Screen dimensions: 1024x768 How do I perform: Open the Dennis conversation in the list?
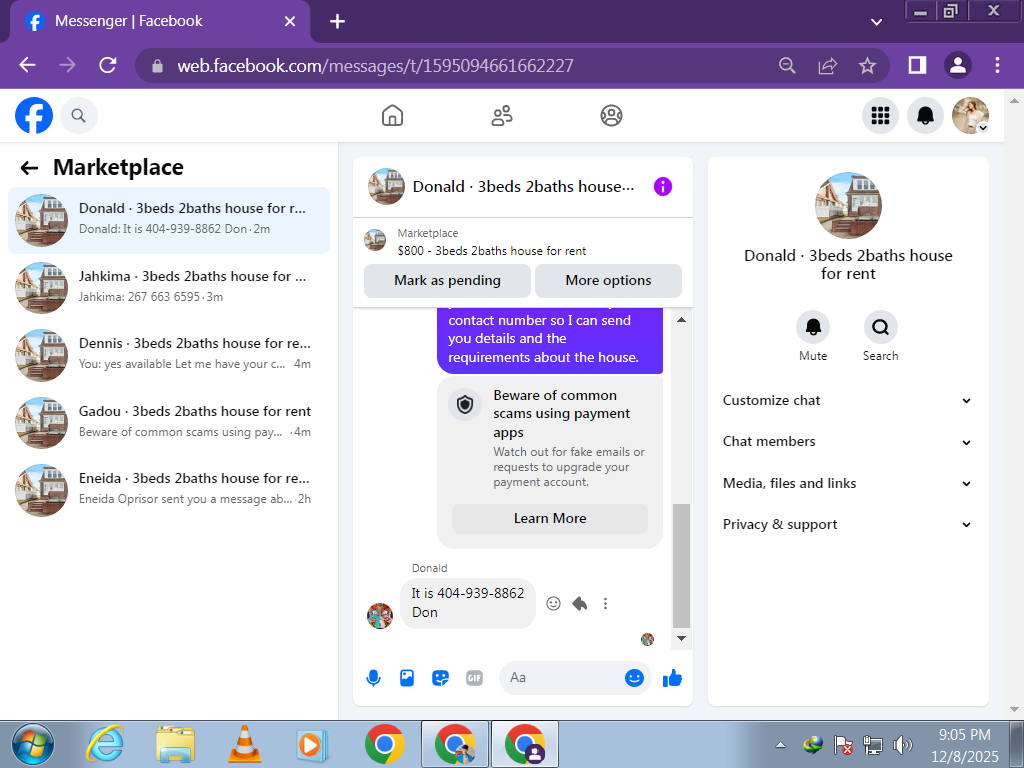pyautogui.click(x=168, y=355)
